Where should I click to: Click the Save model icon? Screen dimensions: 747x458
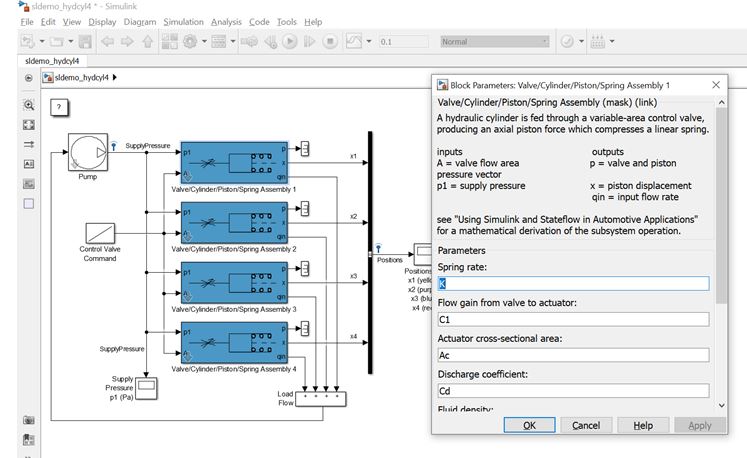tap(85, 41)
